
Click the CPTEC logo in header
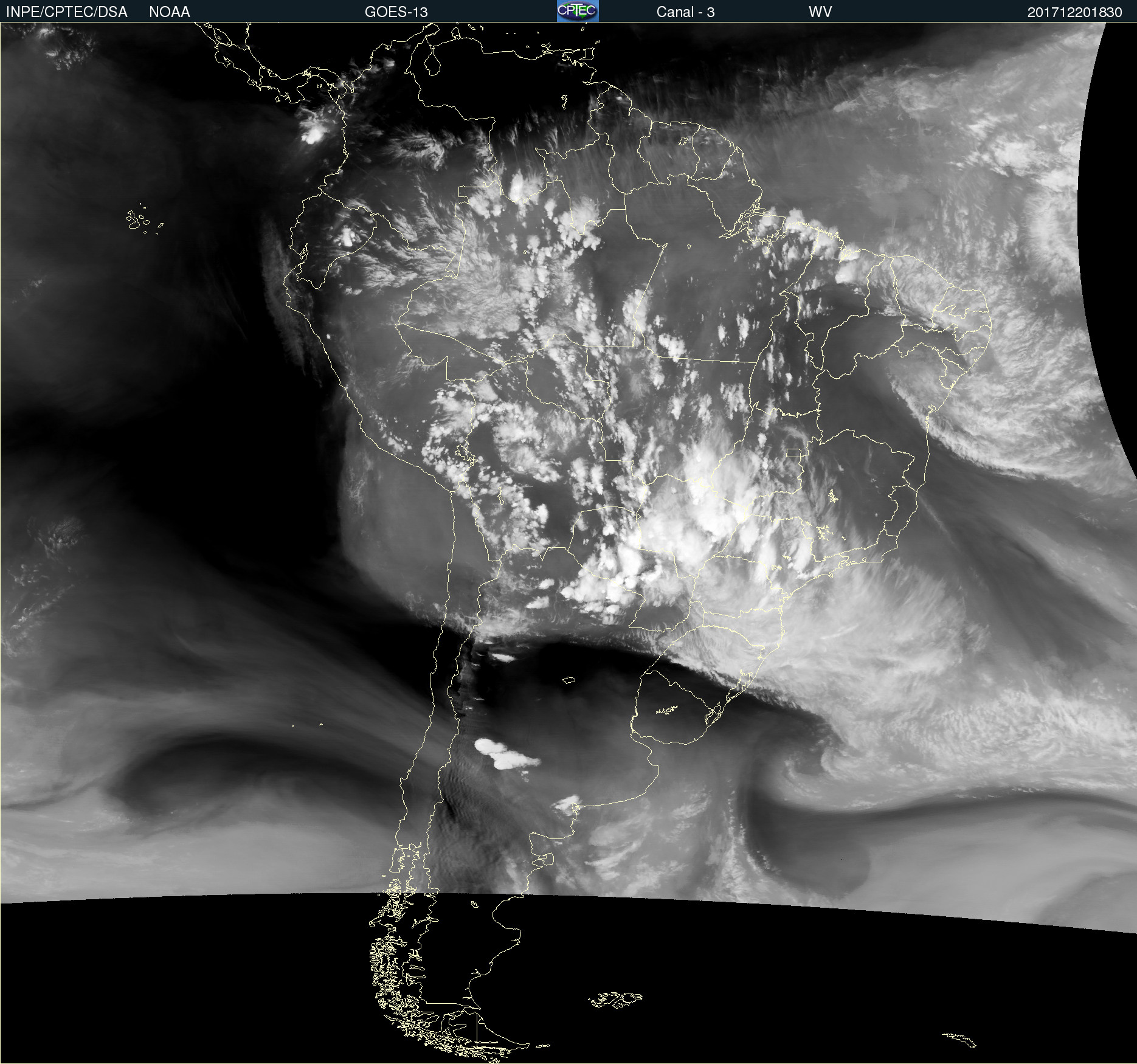click(x=578, y=11)
